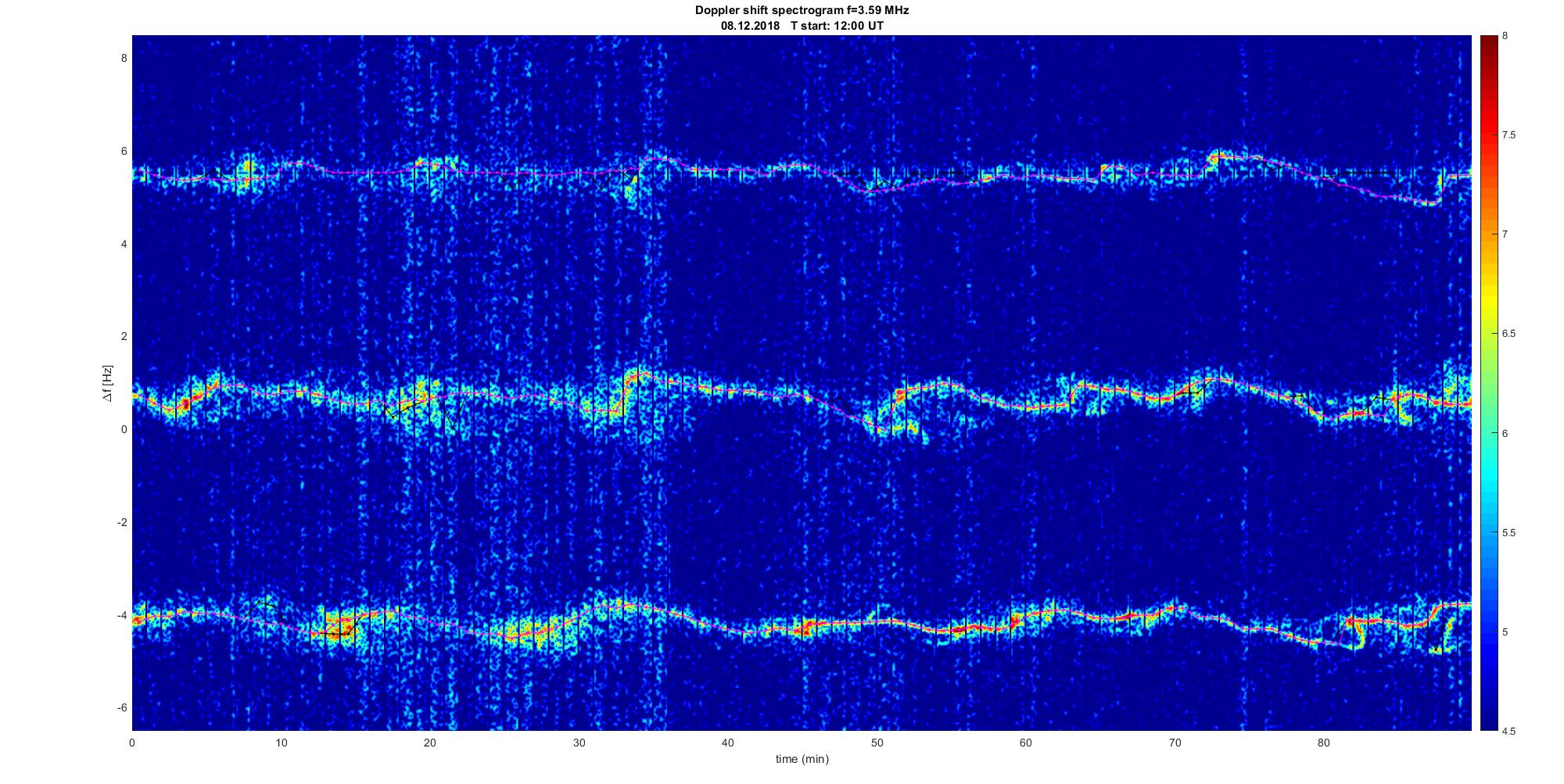Click the x-axis tick label '70'
1564x784 pixels.
(1175, 743)
